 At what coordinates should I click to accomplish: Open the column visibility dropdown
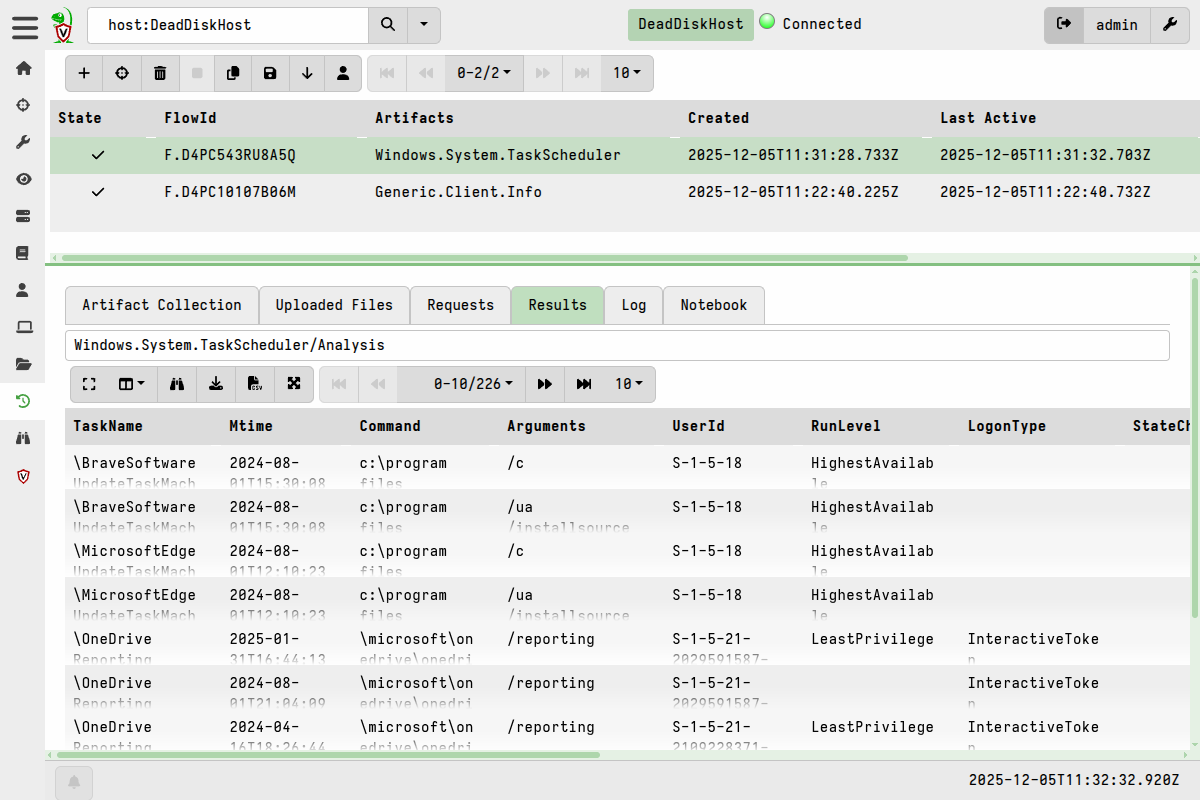pos(129,384)
